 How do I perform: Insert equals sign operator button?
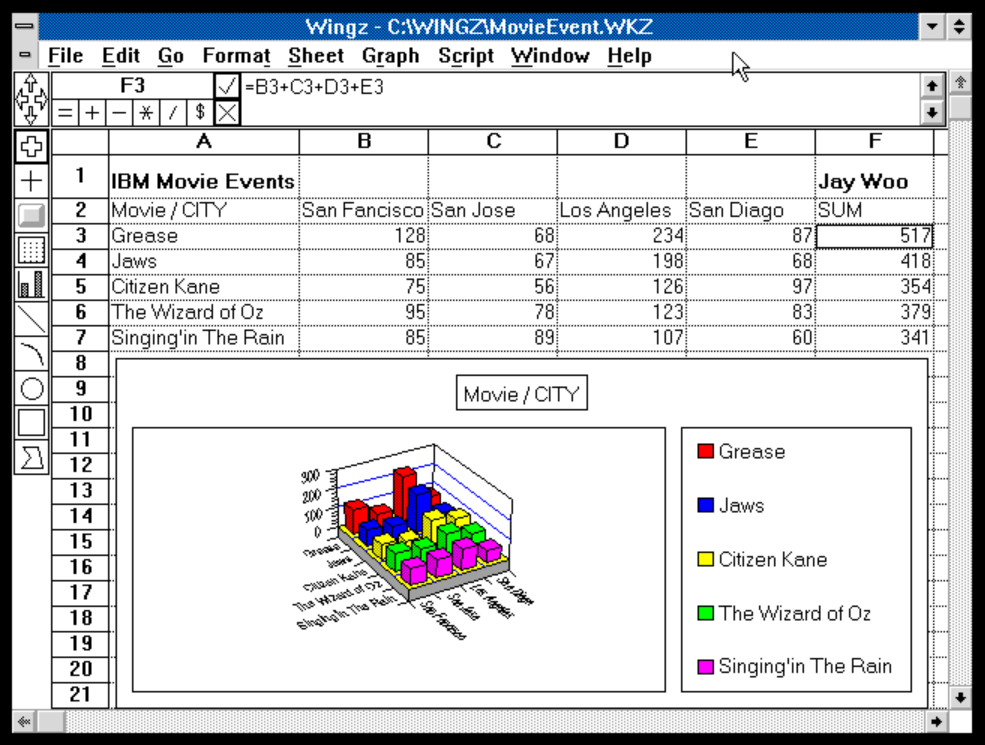coord(65,113)
